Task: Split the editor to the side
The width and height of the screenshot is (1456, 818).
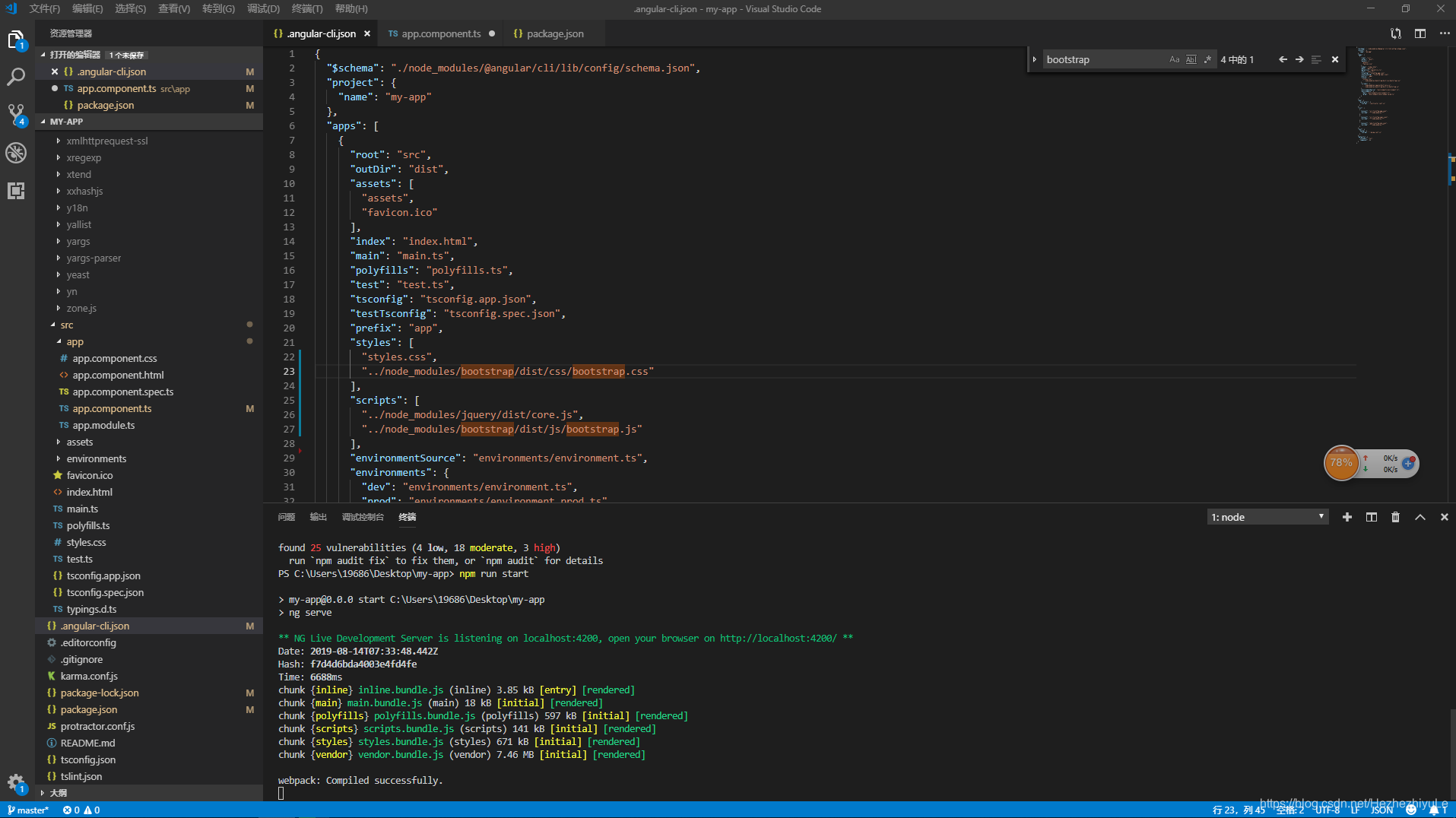Action: click(1420, 33)
